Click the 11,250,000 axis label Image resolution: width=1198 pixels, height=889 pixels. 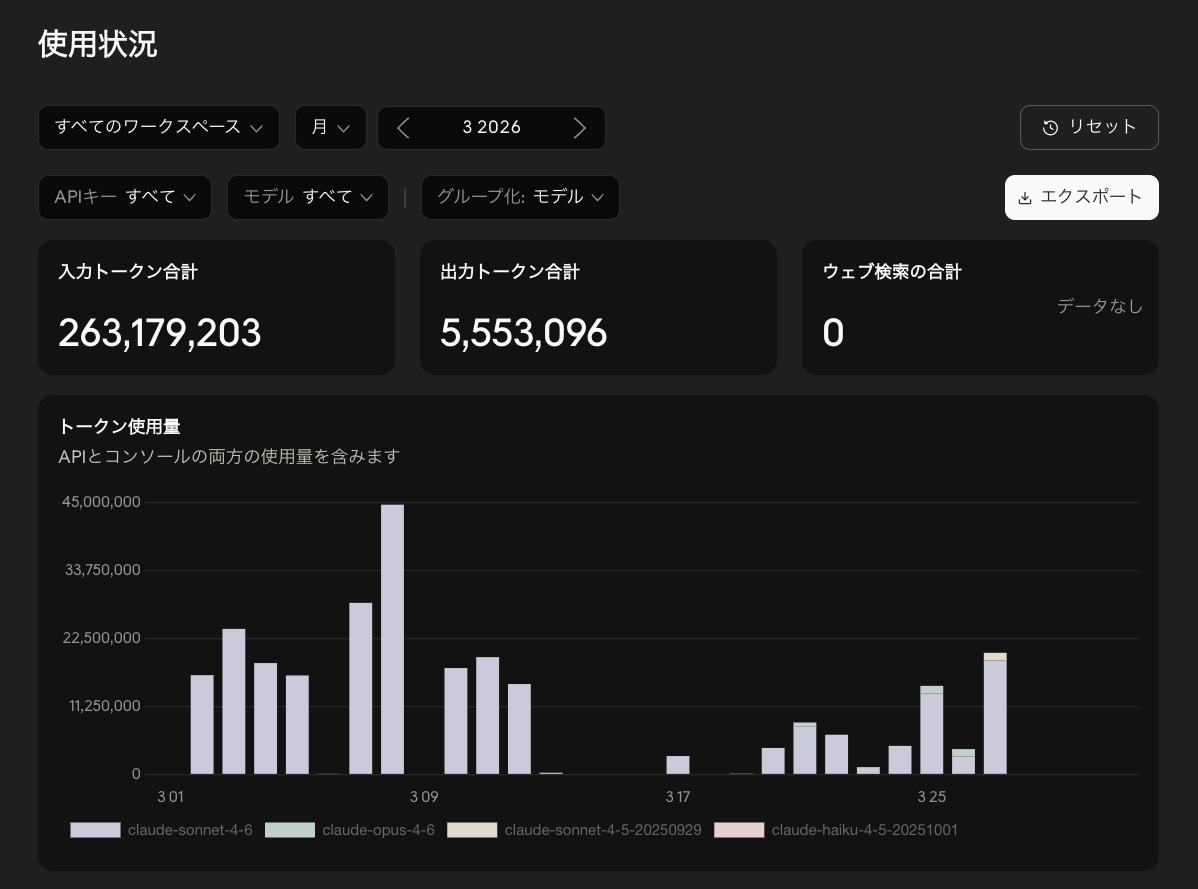pos(105,706)
